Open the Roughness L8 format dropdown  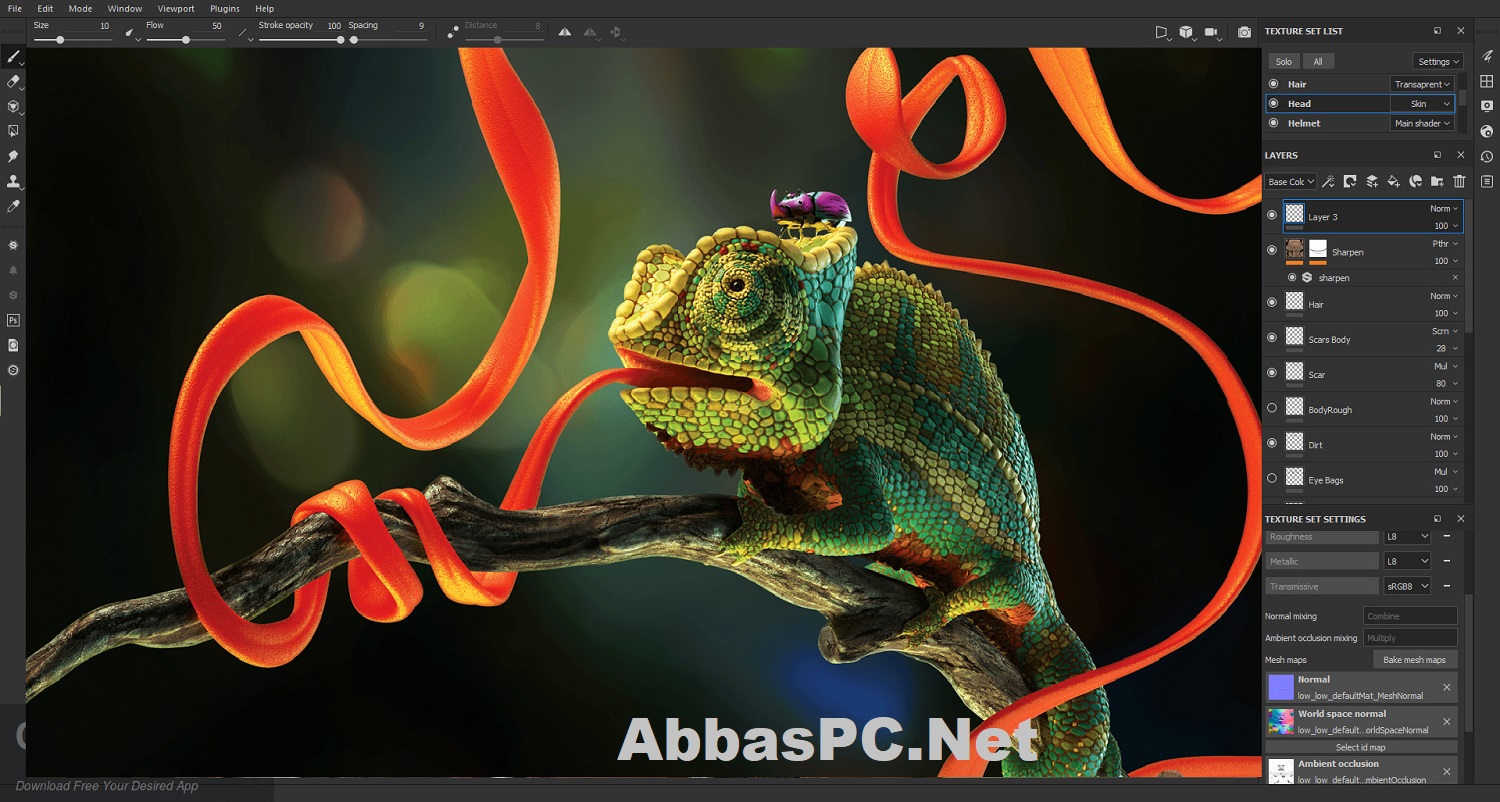(1407, 537)
